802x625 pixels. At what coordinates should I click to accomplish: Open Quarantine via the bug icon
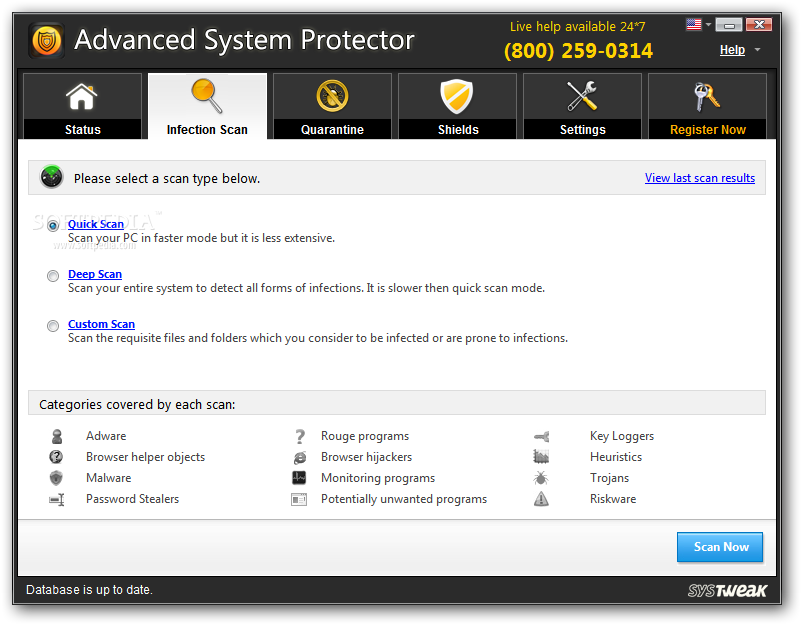tap(332, 96)
